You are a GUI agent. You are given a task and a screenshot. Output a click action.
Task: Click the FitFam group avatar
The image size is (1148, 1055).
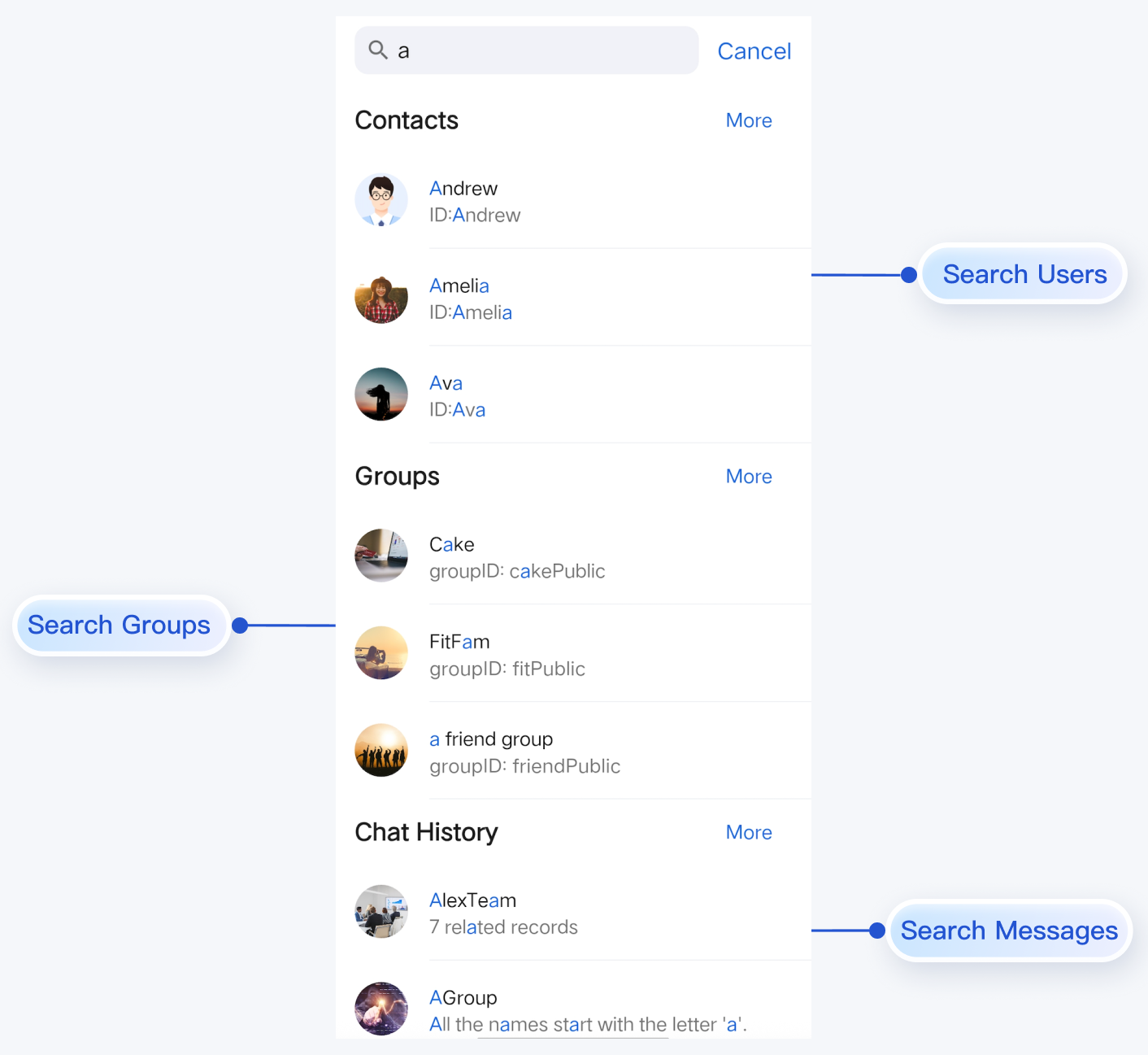pos(381,653)
